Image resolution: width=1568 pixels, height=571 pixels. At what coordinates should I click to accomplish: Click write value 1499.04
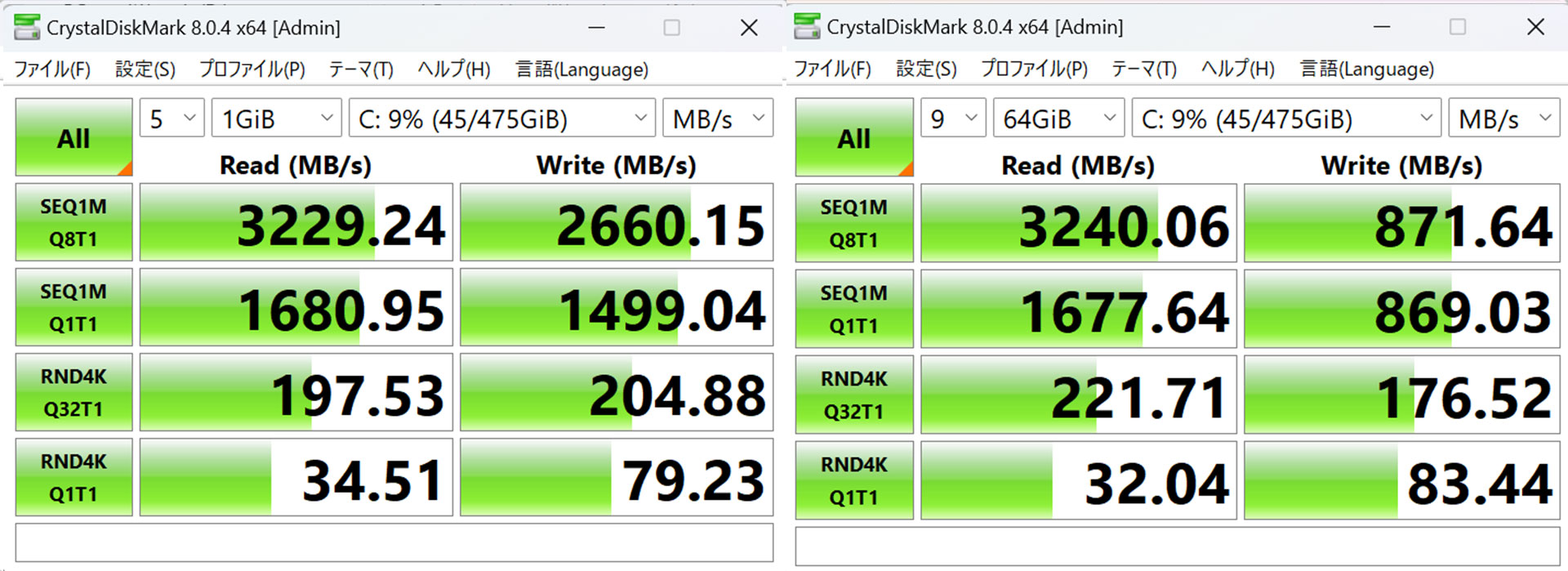pyautogui.click(x=617, y=307)
